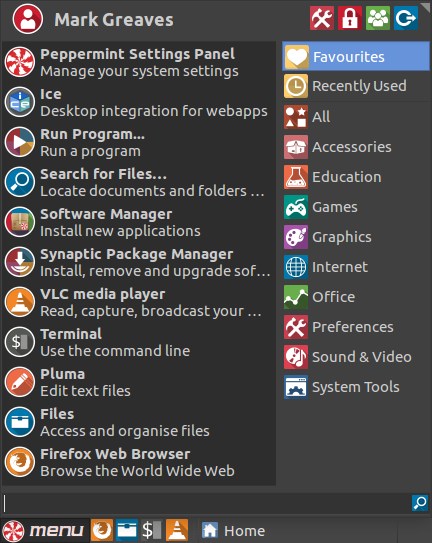Open the Games category
The image size is (432, 543).
(x=356, y=207)
